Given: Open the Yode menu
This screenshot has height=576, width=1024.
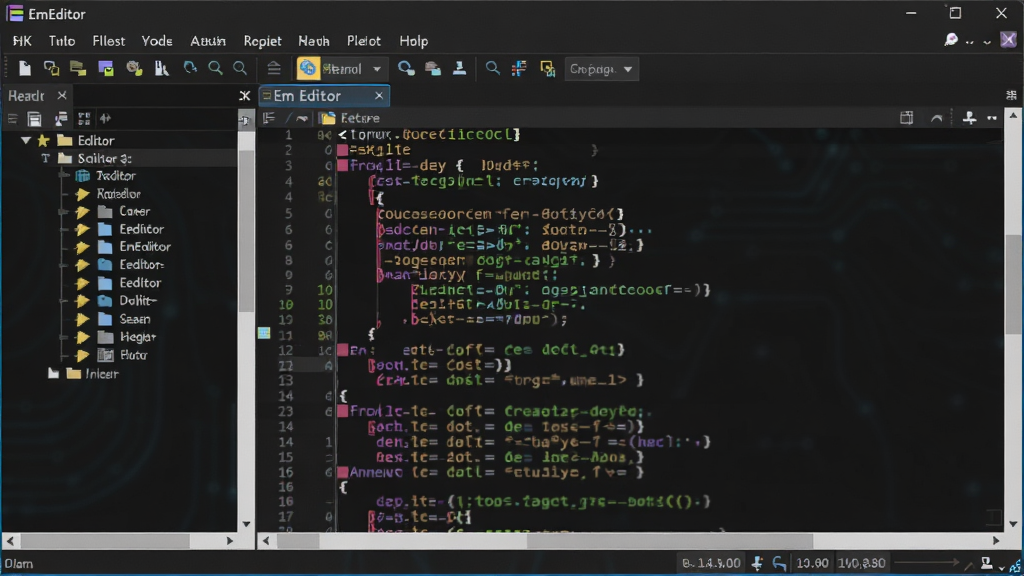Looking at the screenshot, I should click(157, 40).
